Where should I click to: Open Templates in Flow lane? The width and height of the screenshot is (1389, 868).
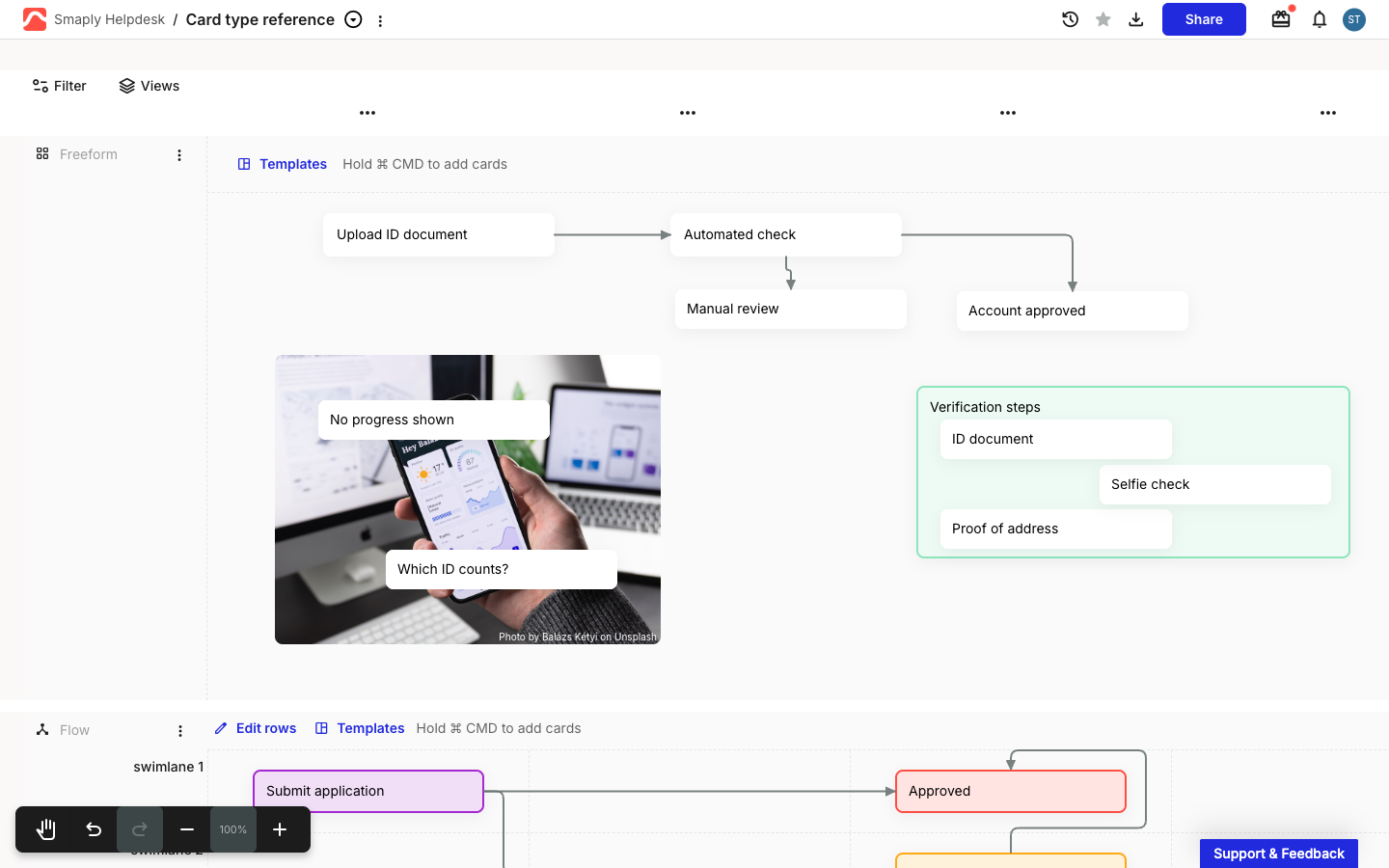click(x=360, y=728)
